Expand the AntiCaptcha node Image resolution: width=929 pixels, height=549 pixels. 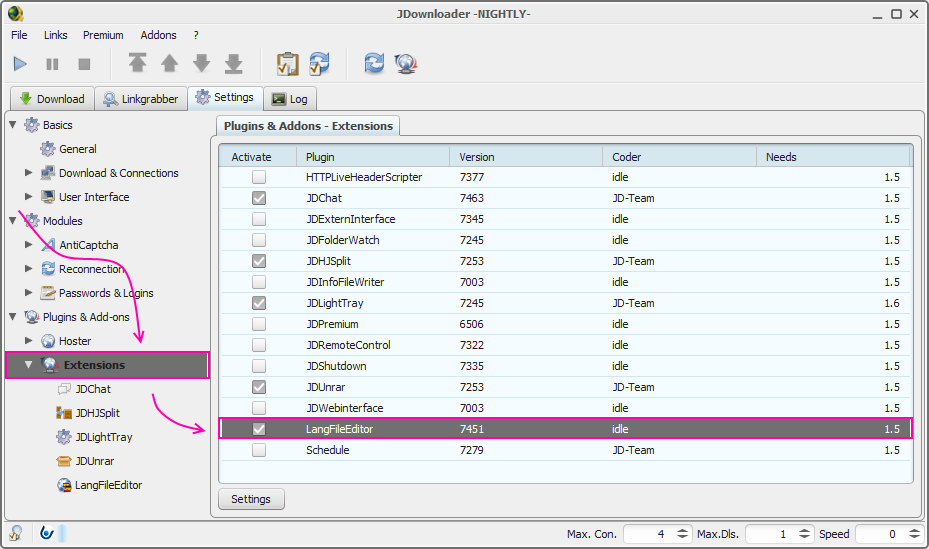click(x=28, y=244)
